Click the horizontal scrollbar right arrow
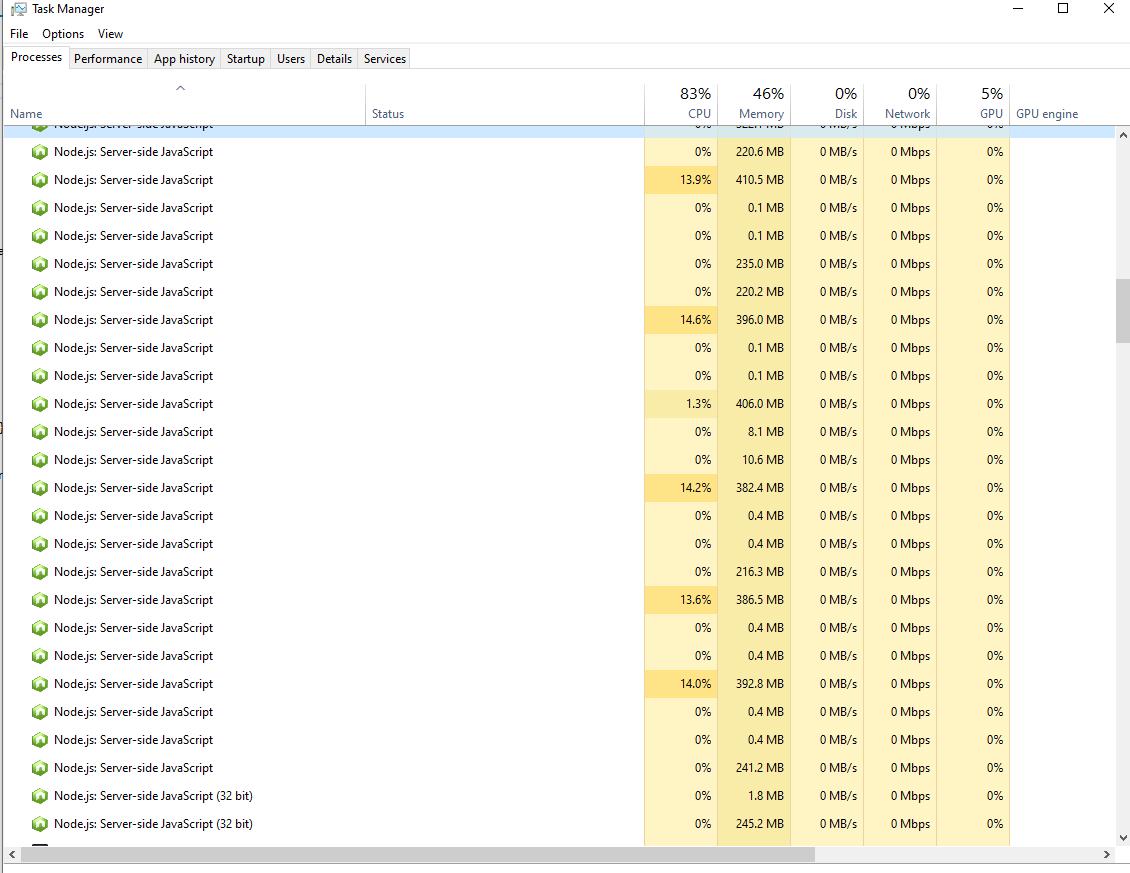This screenshot has height=873, width=1130. [1107, 854]
